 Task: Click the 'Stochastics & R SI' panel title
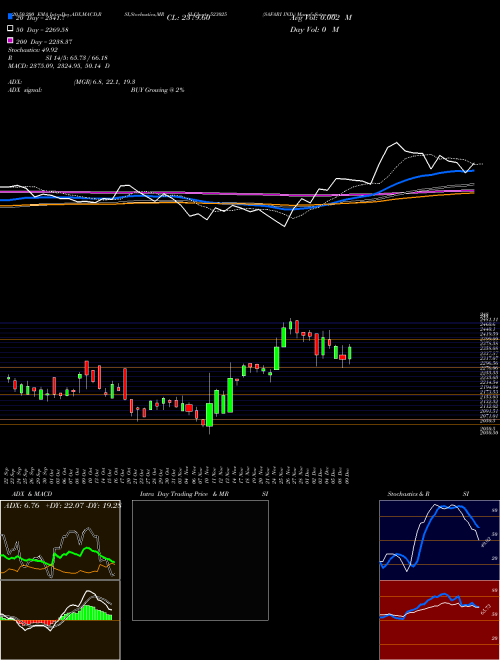(428, 494)
